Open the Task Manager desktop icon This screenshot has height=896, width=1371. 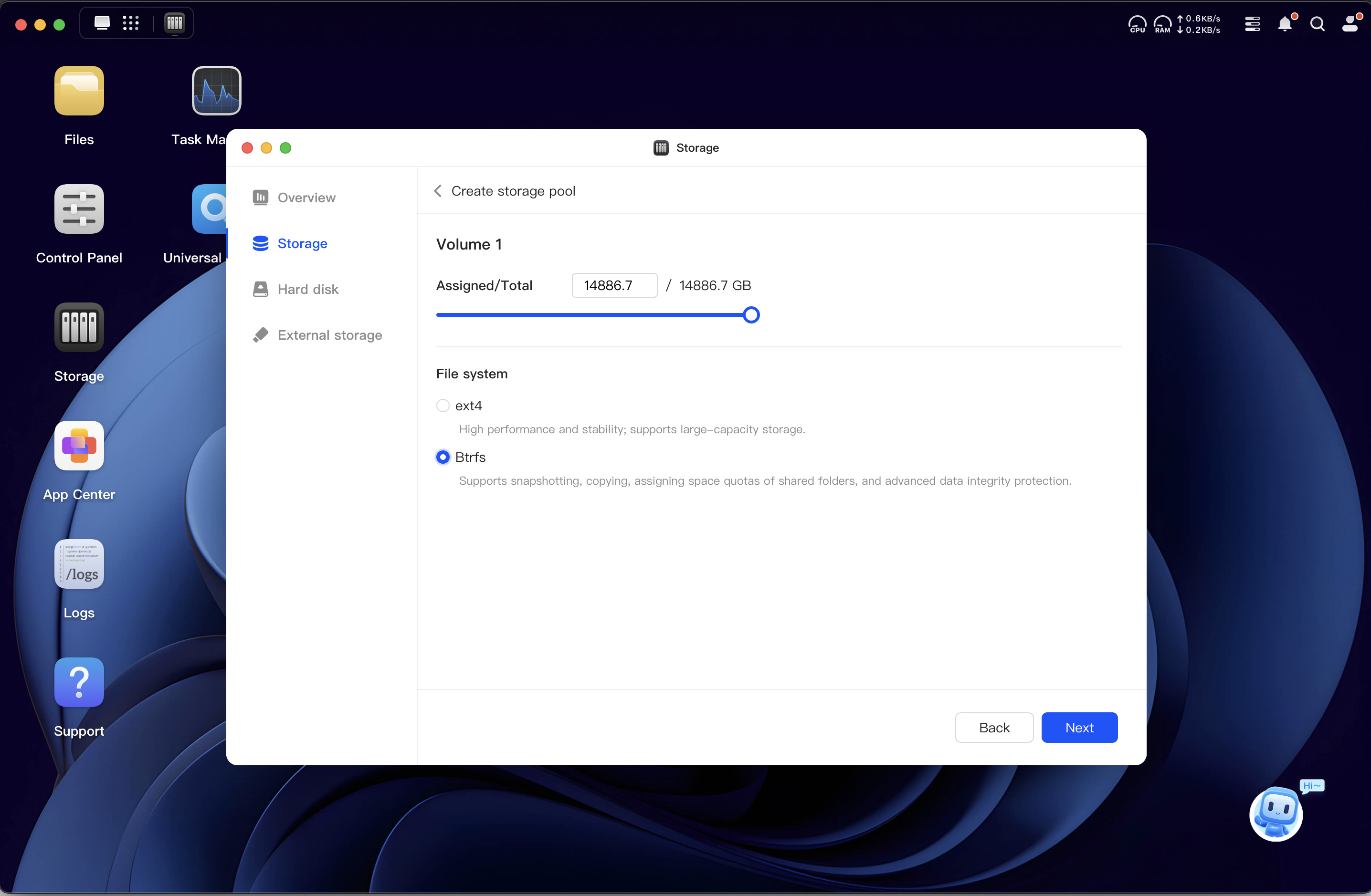[x=216, y=91]
